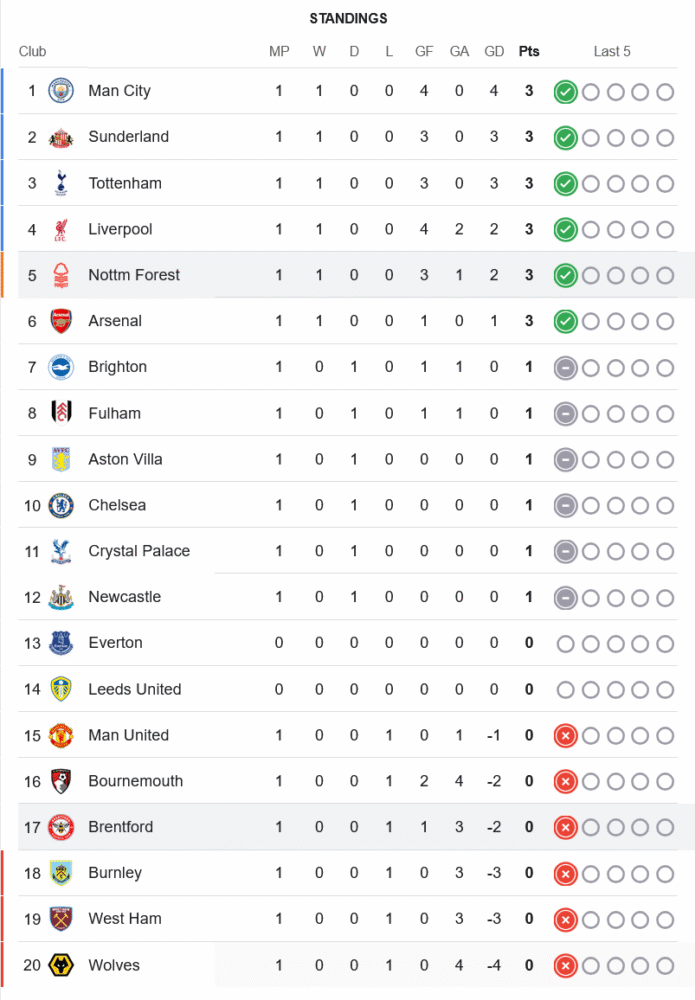
Task: Click Everton's first empty Last 5 circle
Action: pyautogui.click(x=565, y=644)
